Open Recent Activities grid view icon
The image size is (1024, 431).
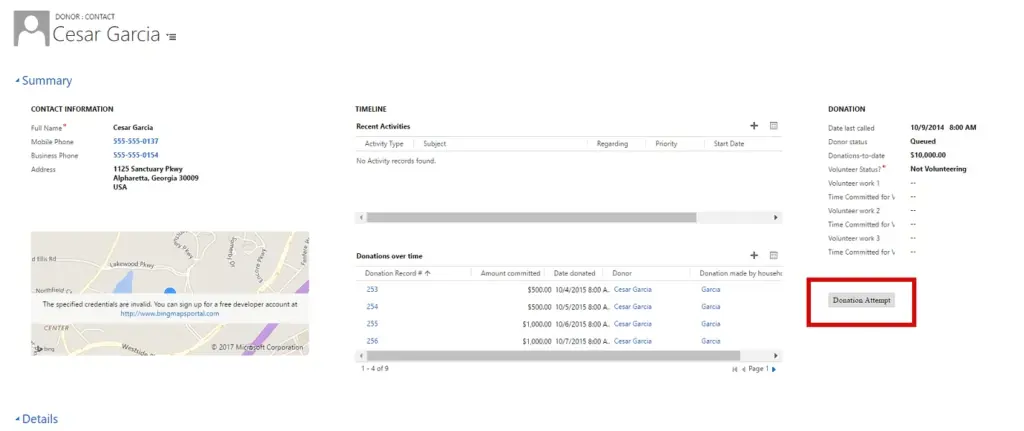[773, 126]
